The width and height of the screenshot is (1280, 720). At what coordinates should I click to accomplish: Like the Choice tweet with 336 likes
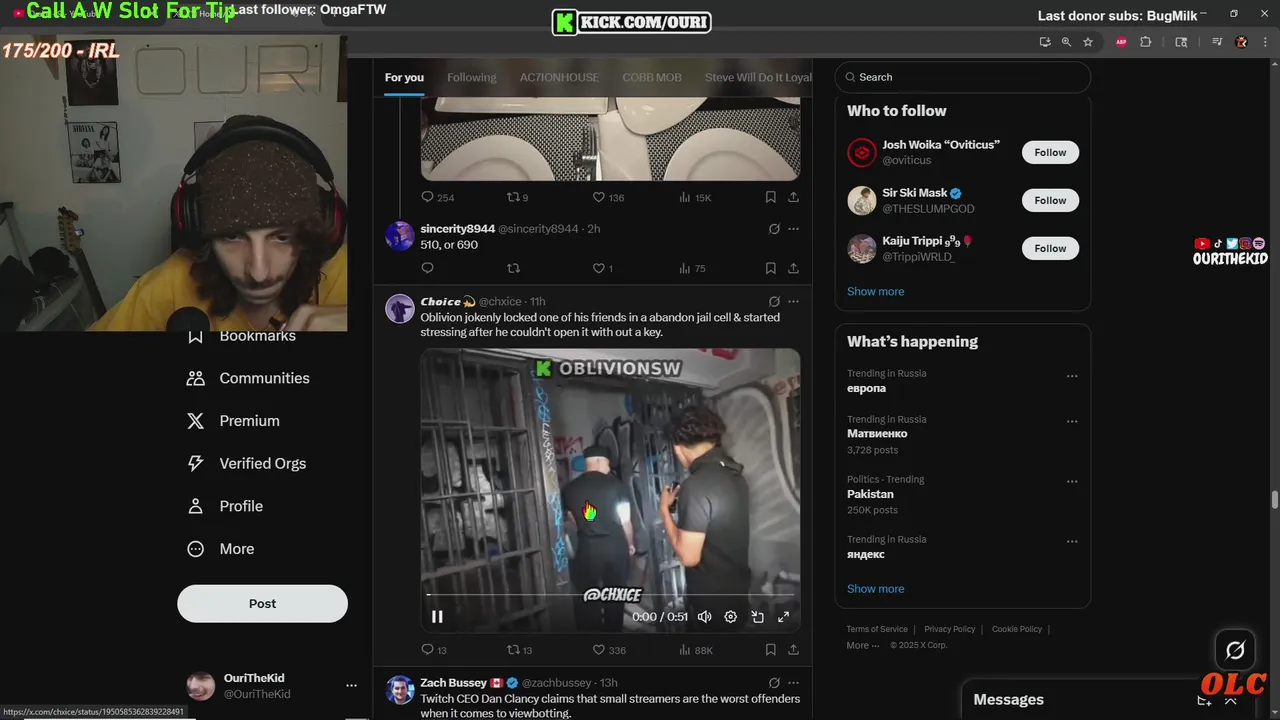[x=609, y=650]
